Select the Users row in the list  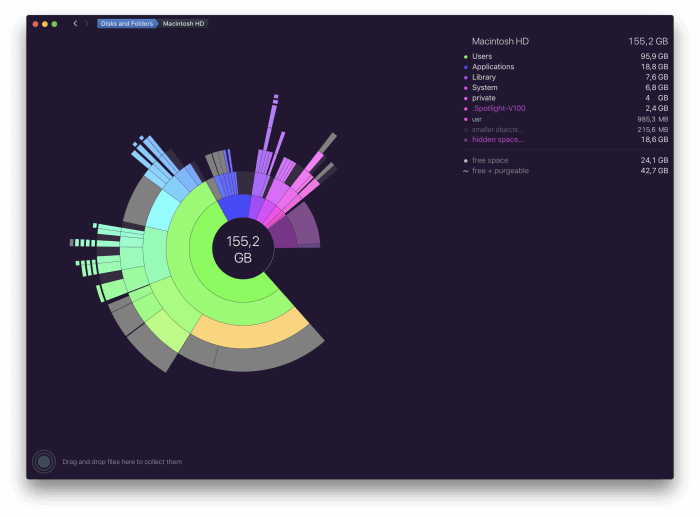tap(566, 56)
